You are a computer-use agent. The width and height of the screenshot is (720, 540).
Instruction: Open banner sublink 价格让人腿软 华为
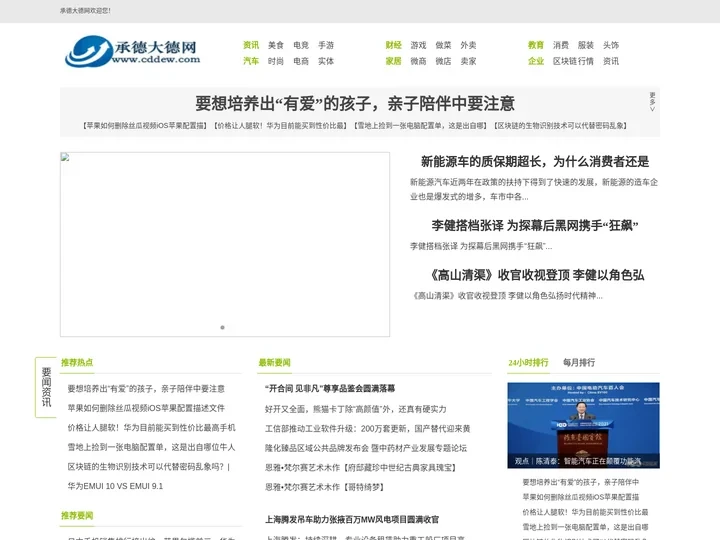[281, 125]
